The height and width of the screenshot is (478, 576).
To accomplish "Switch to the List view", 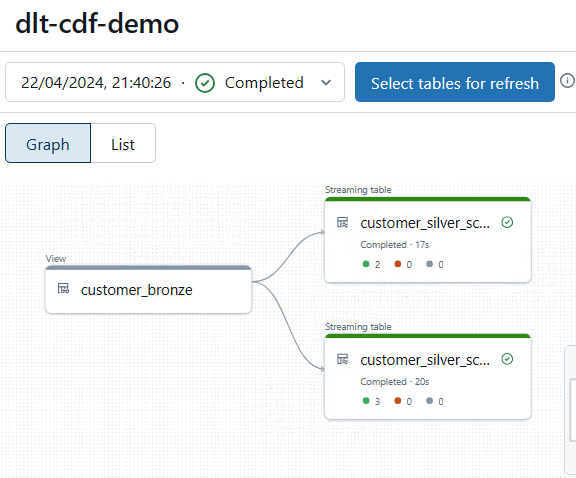I will tap(123, 143).
